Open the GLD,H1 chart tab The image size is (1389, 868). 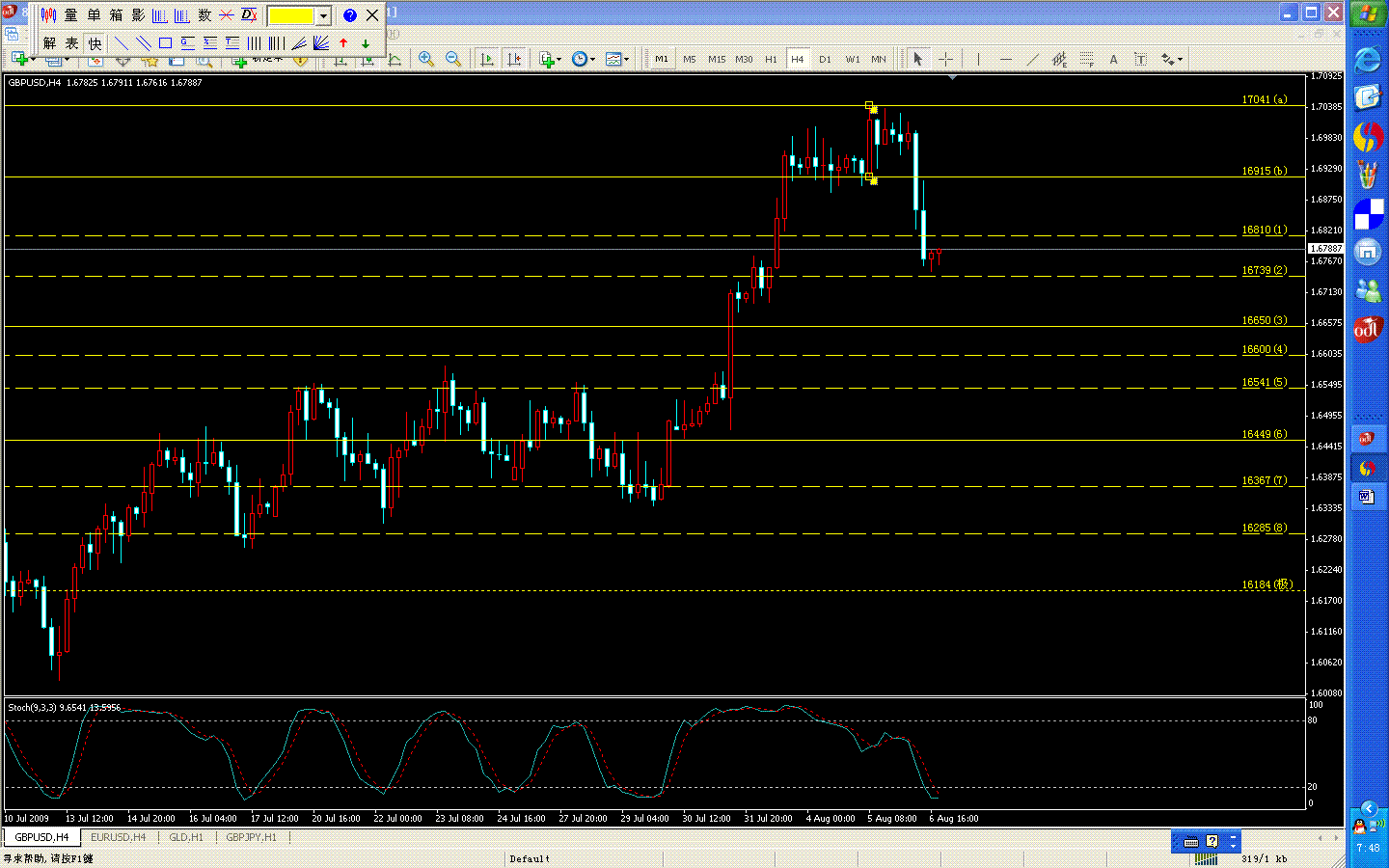(x=186, y=837)
